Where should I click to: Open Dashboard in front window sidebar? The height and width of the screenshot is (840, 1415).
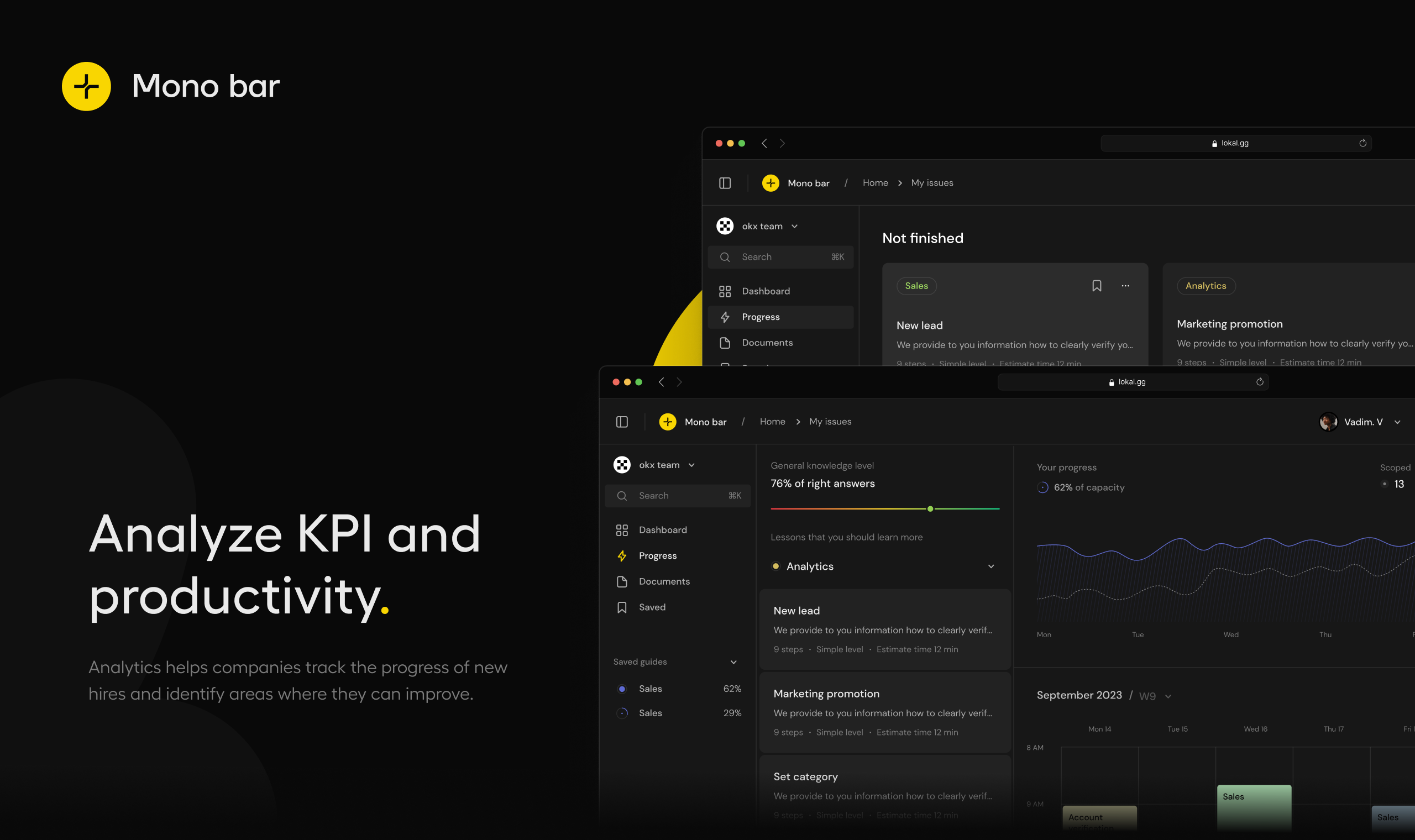[662, 530]
